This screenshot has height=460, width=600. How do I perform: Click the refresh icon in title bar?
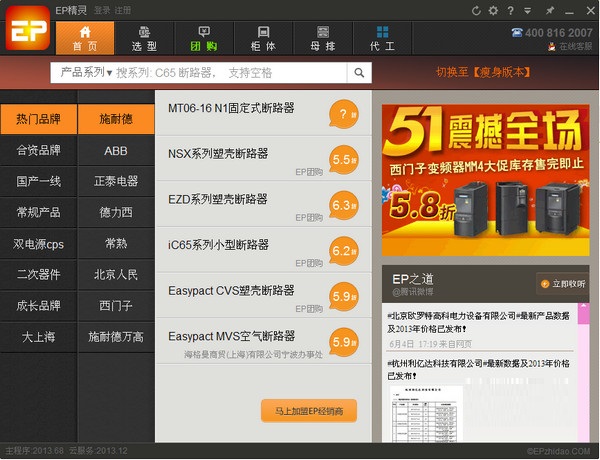coord(476,11)
